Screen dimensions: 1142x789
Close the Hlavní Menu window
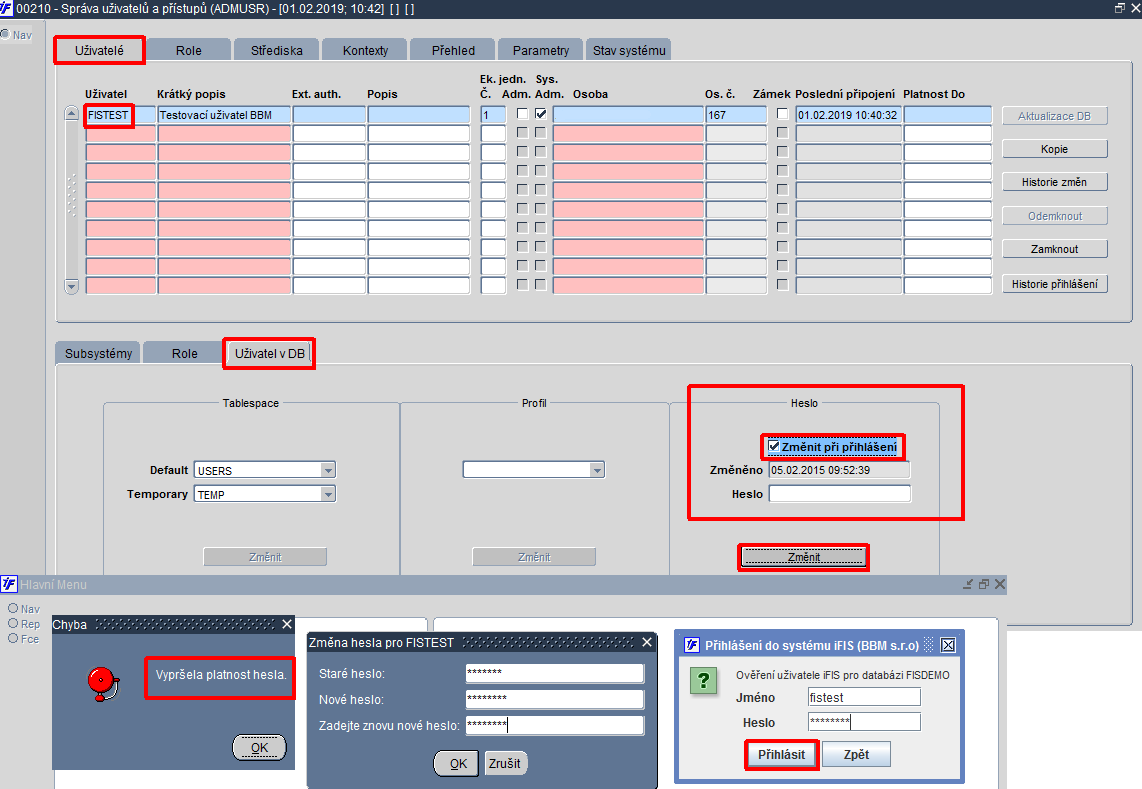click(x=1000, y=584)
